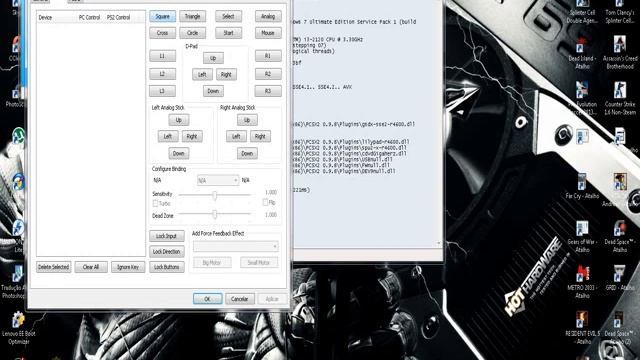Screen dimensions: 640x360
Task: Select the Dead Island - Atalho shortcut
Action: point(582,53)
